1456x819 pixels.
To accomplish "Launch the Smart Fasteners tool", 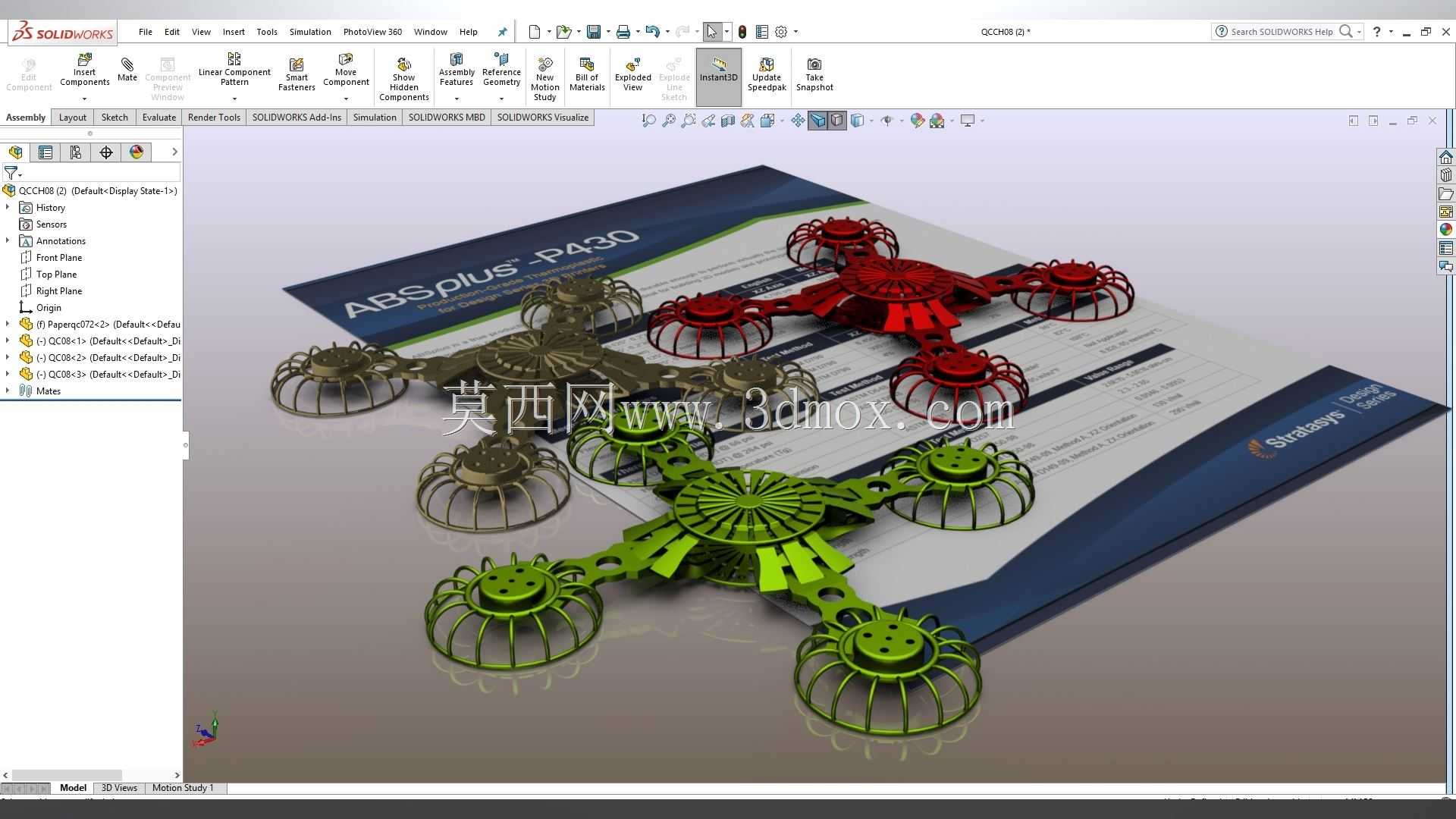I will 297,74.
